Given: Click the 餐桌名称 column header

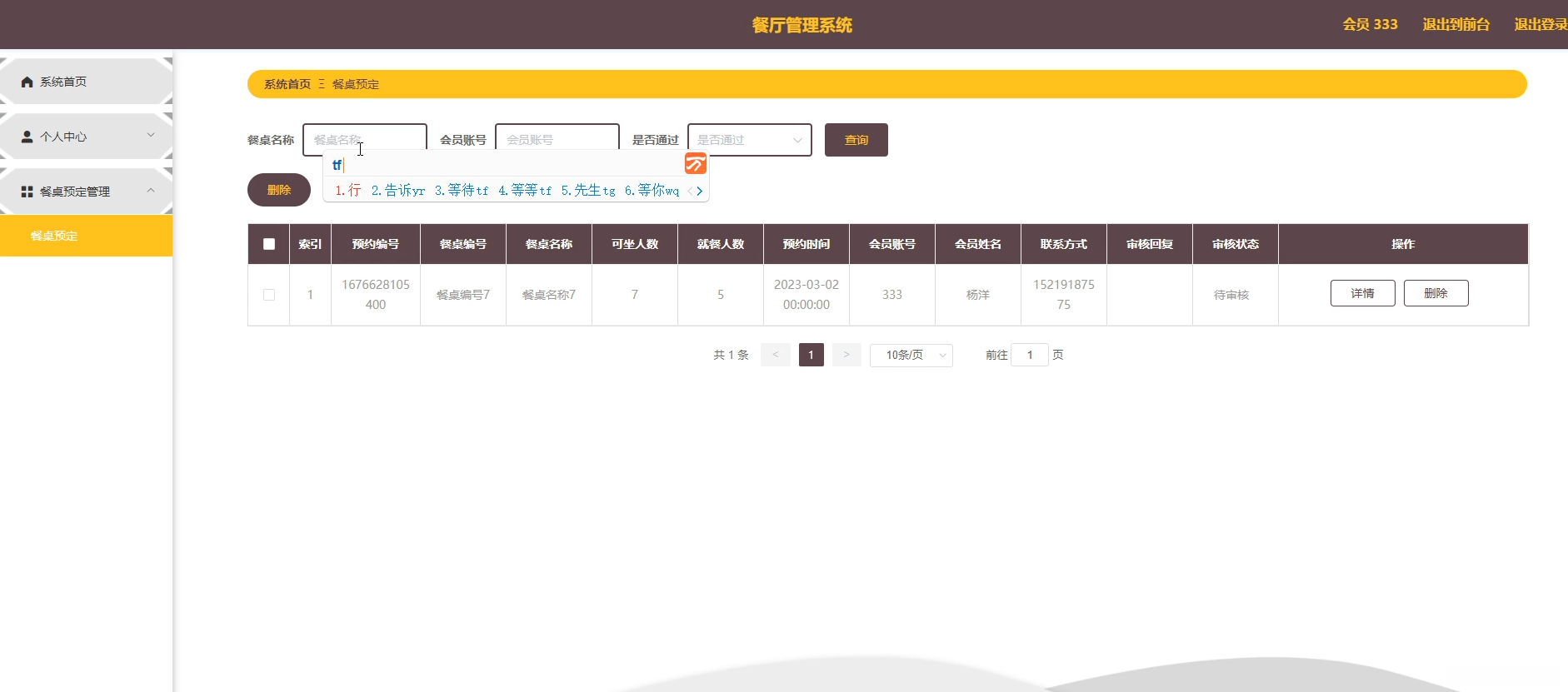Looking at the screenshot, I should (x=549, y=244).
